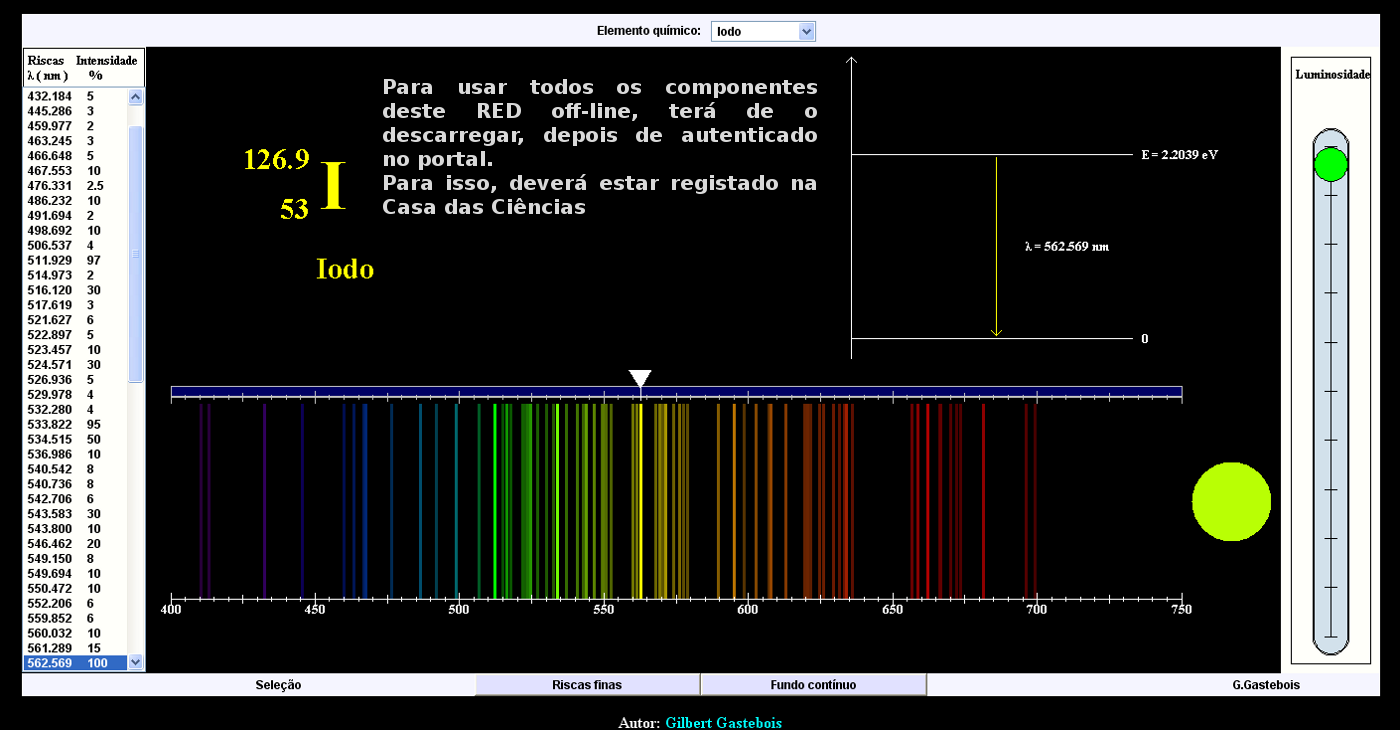Open the Gilbert Gastebois author link

coord(723,722)
